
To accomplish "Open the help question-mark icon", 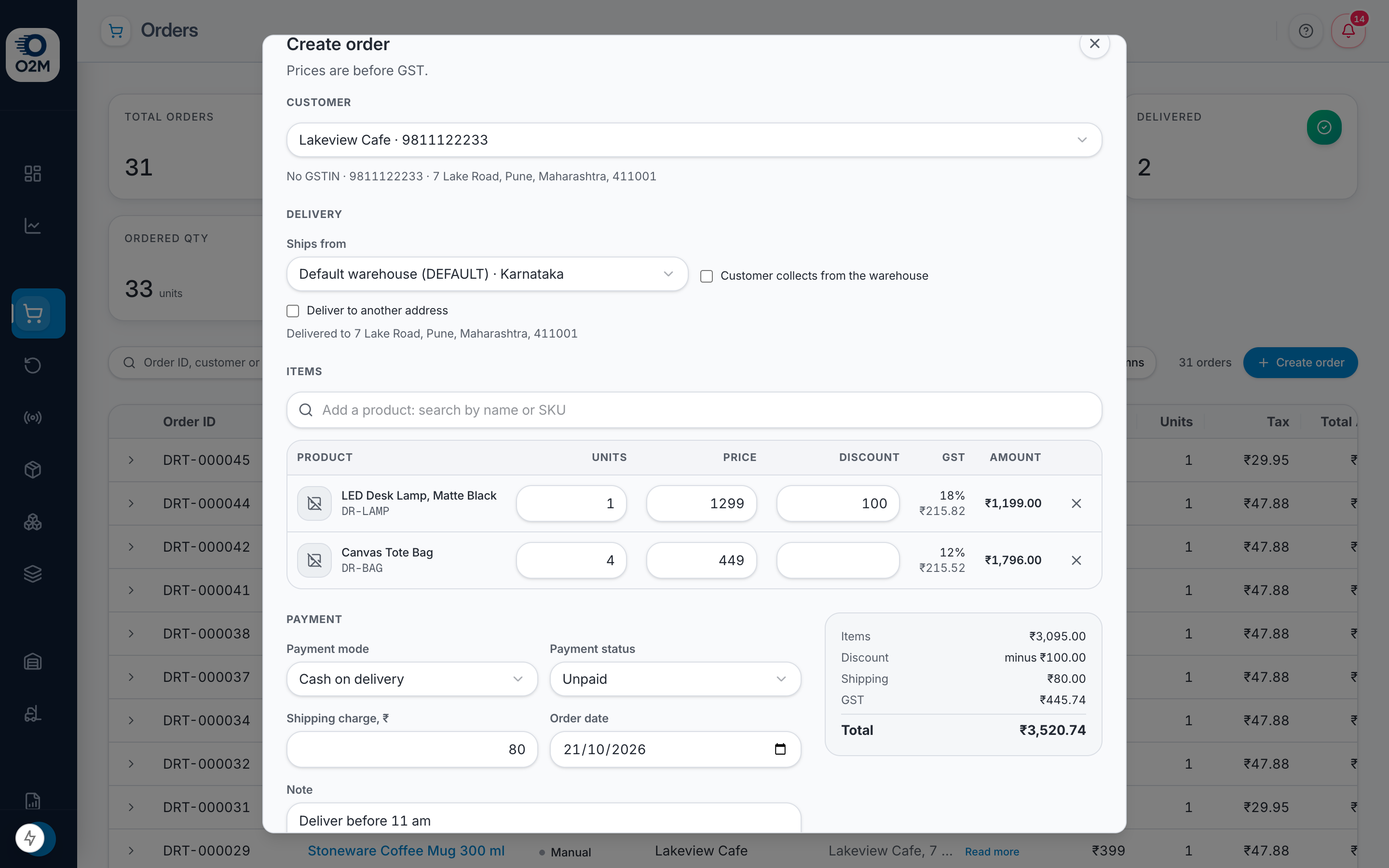I will point(1306,31).
